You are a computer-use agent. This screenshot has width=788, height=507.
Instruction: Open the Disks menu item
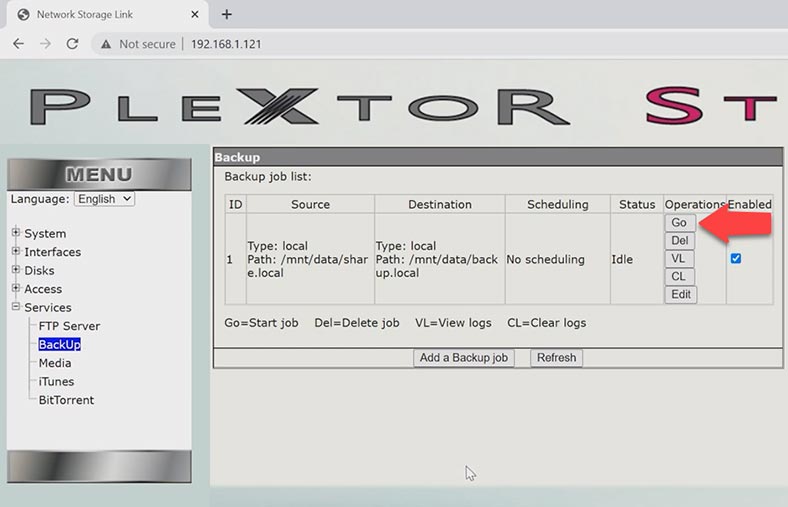39,271
